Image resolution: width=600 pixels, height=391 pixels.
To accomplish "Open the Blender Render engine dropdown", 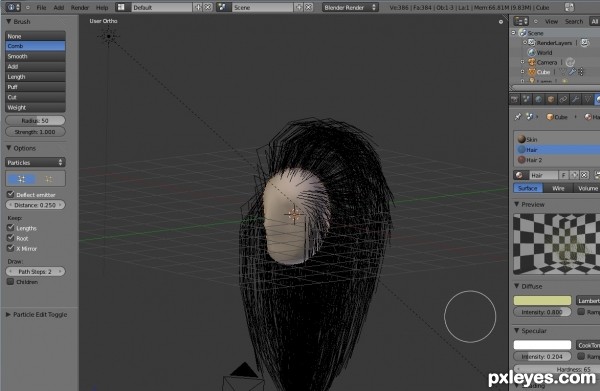I will (350, 7).
